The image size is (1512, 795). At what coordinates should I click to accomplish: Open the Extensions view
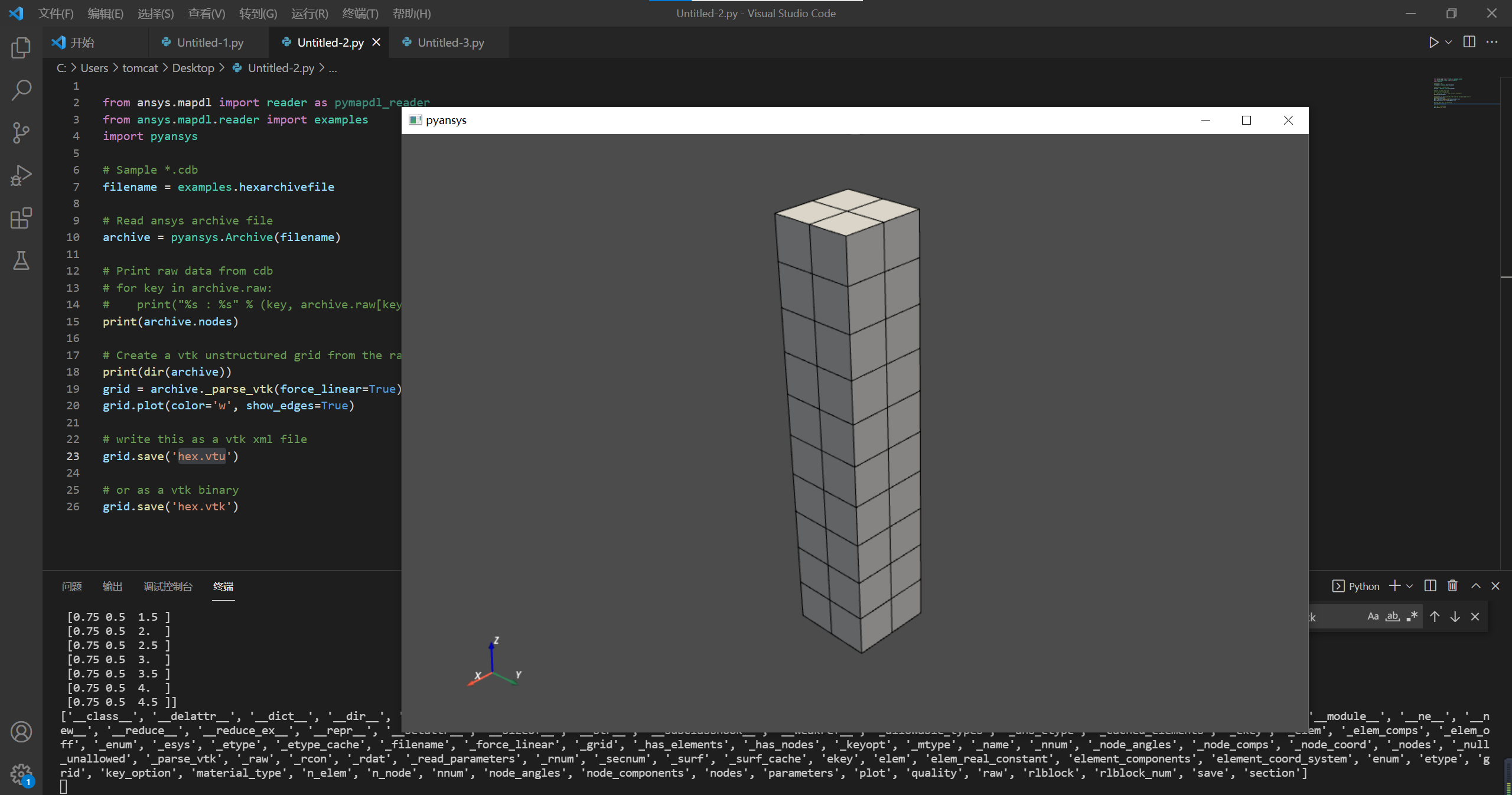pos(21,218)
